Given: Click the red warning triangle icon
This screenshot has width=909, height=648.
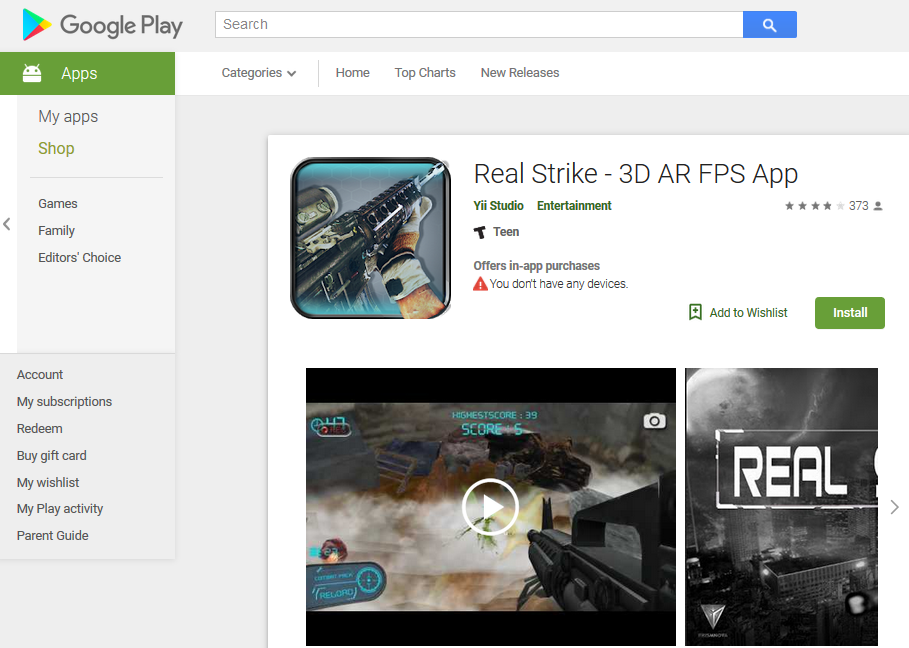Looking at the screenshot, I should tap(481, 284).
